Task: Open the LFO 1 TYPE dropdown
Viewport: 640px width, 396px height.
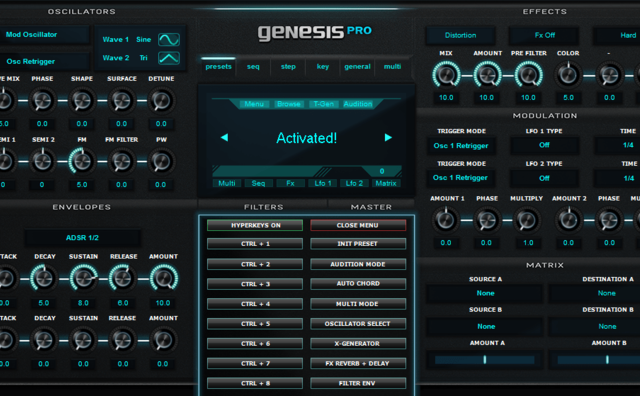Action: pyautogui.click(x=544, y=145)
